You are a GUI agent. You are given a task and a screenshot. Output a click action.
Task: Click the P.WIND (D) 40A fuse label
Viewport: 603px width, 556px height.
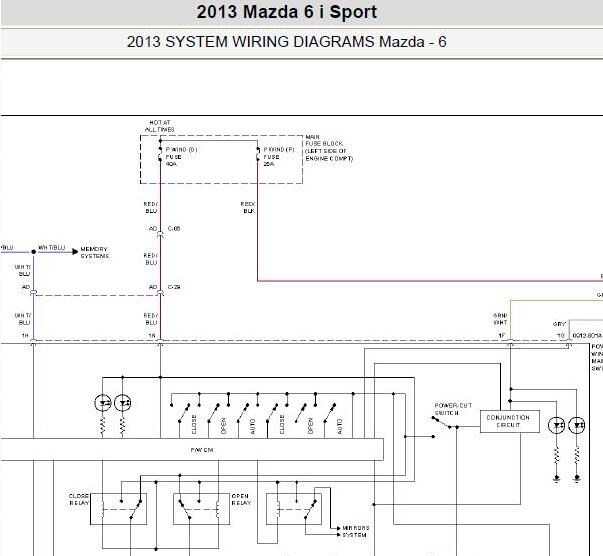pyautogui.click(x=182, y=156)
